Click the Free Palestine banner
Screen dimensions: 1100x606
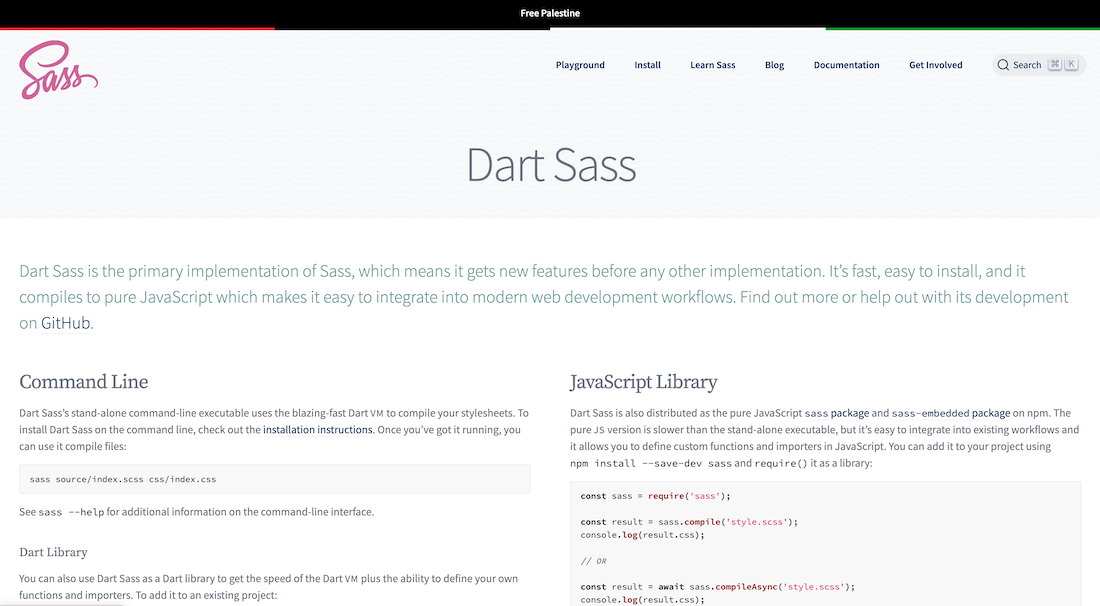point(550,13)
